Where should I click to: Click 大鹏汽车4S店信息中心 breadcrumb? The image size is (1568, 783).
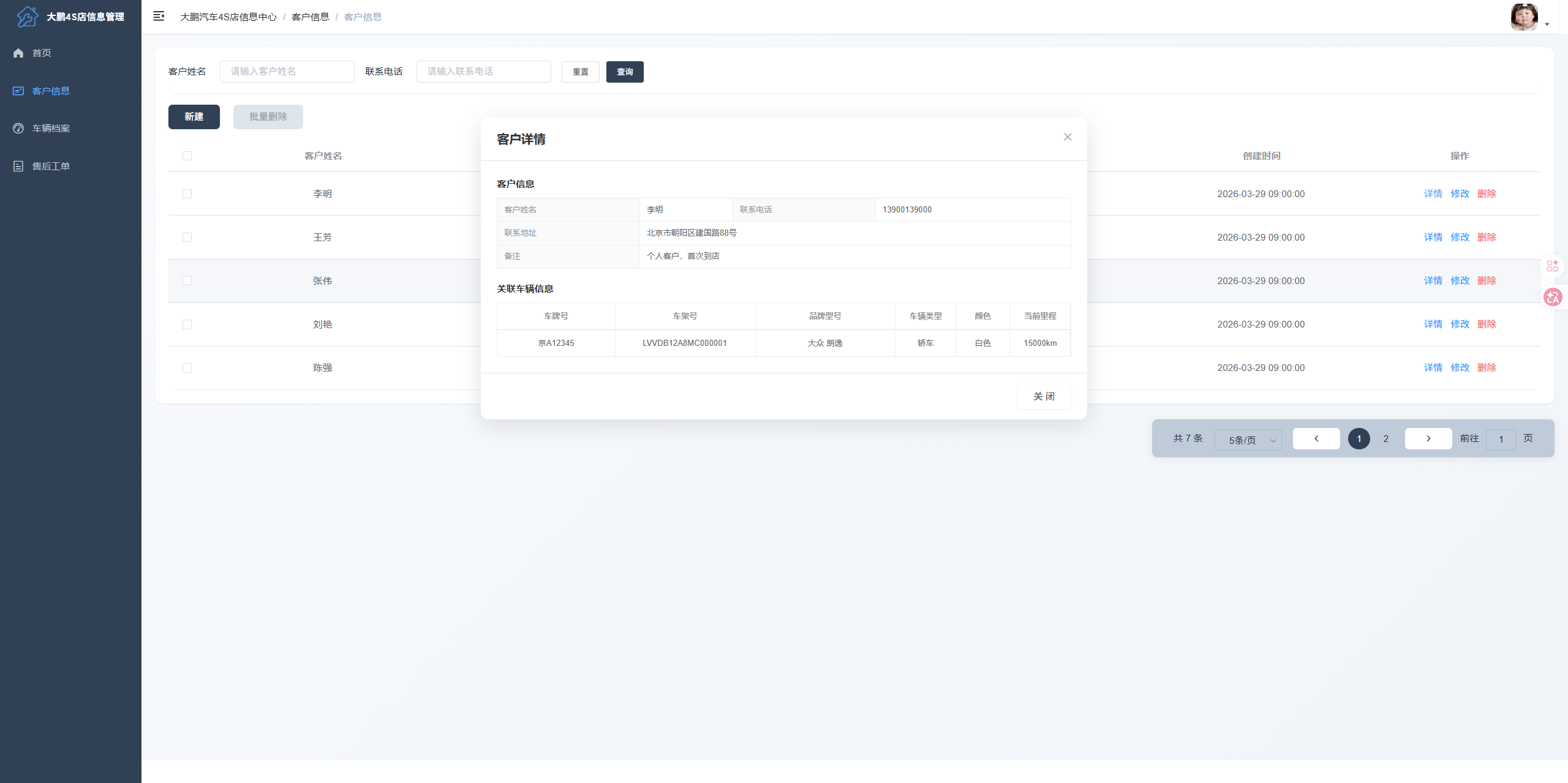228,17
